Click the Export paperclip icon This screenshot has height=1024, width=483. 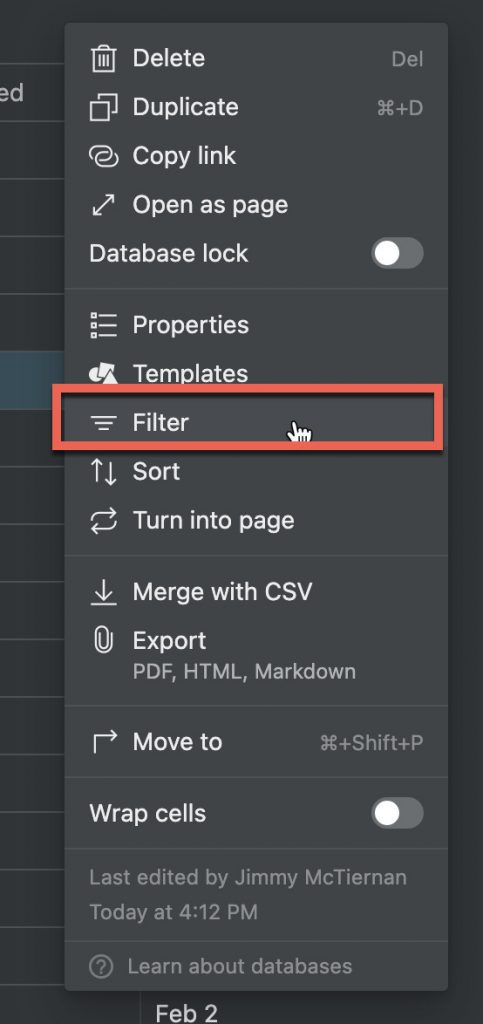click(103, 641)
